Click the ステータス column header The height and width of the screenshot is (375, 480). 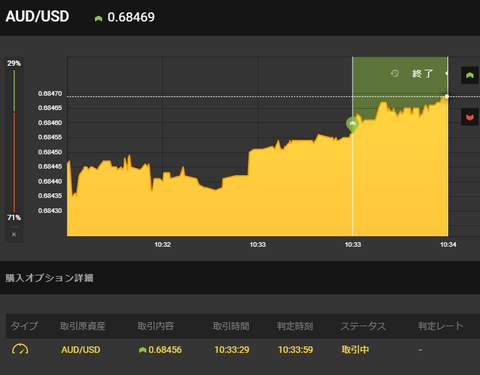363,326
